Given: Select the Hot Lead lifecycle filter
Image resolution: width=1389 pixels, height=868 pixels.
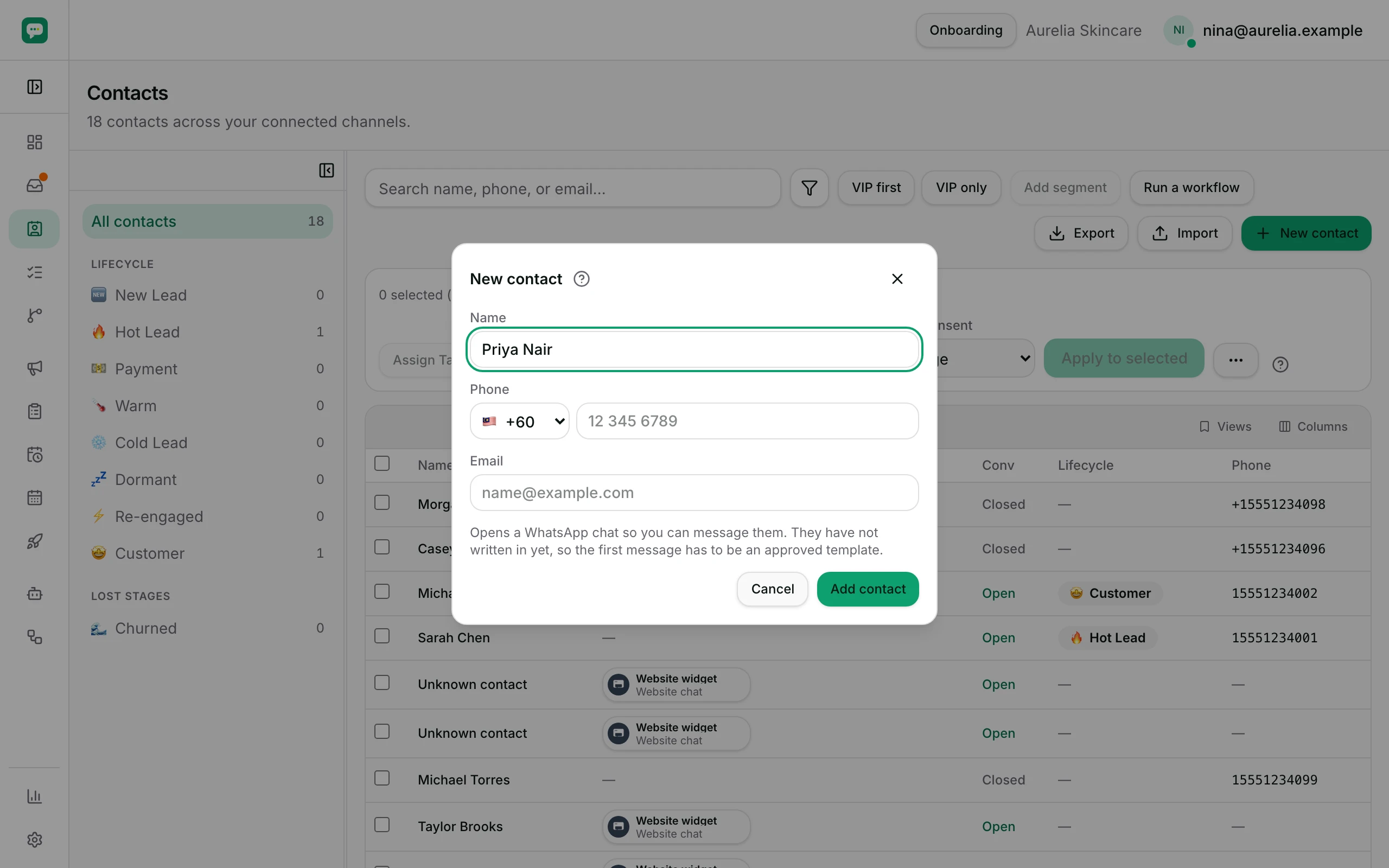Looking at the screenshot, I should point(208,332).
